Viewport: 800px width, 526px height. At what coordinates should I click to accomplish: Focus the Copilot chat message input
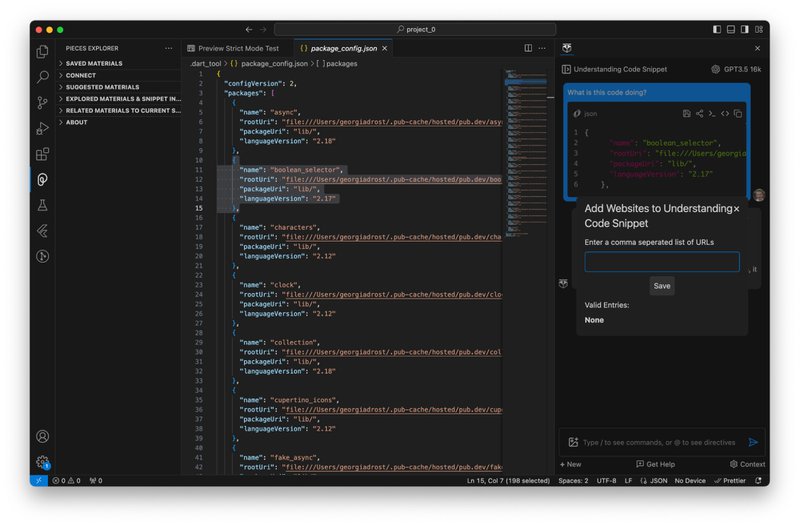[659, 442]
